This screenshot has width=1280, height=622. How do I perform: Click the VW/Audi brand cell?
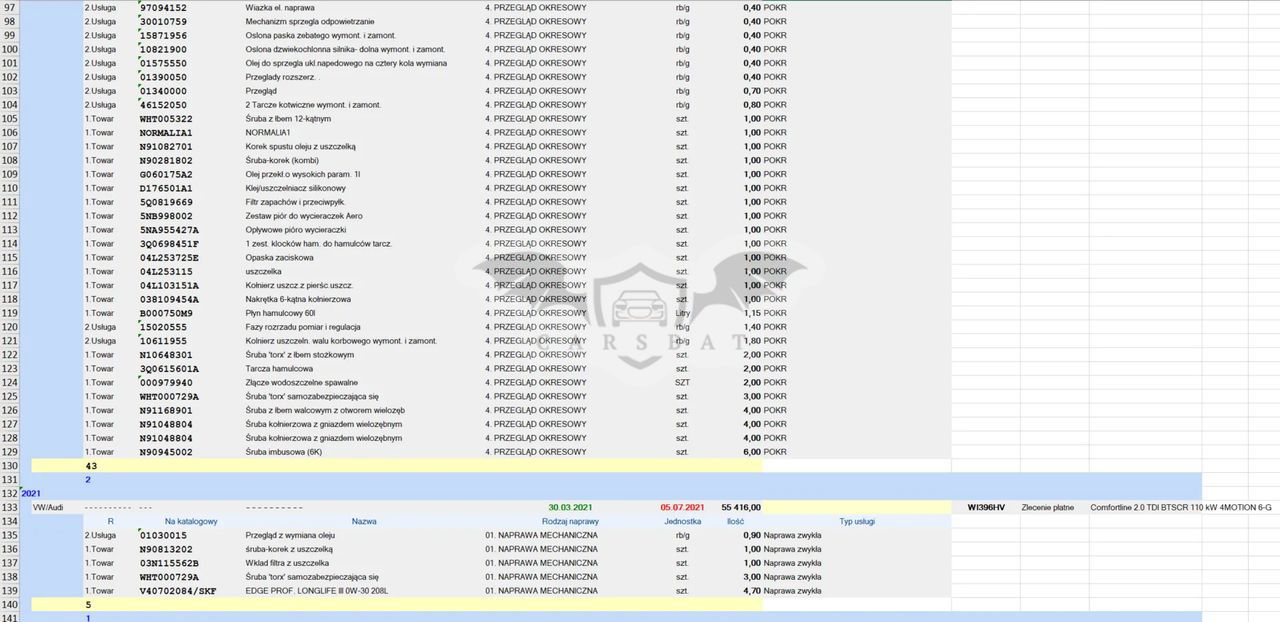[48, 507]
